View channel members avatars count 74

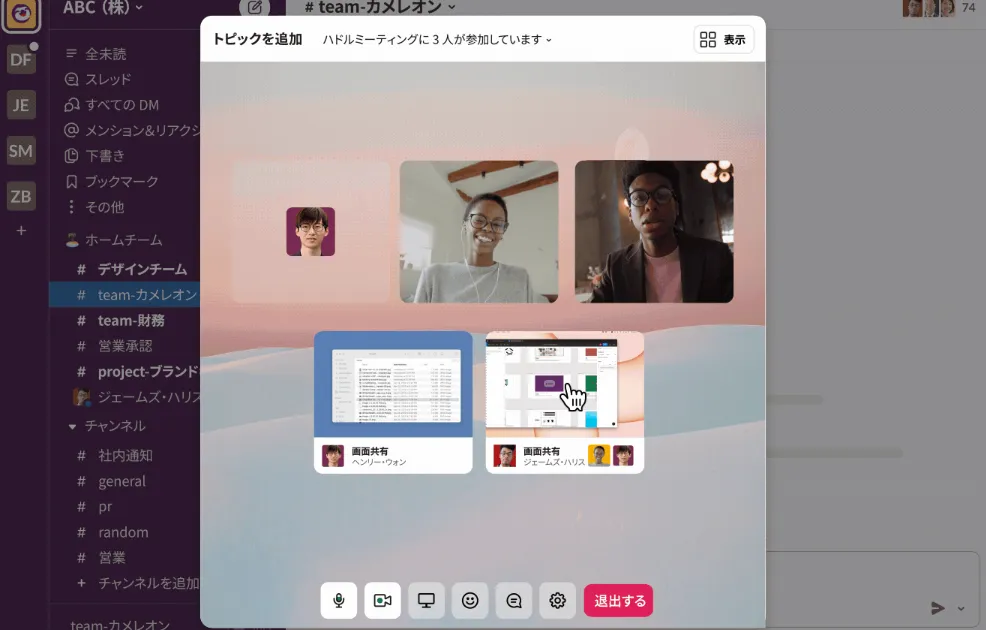click(940, 8)
